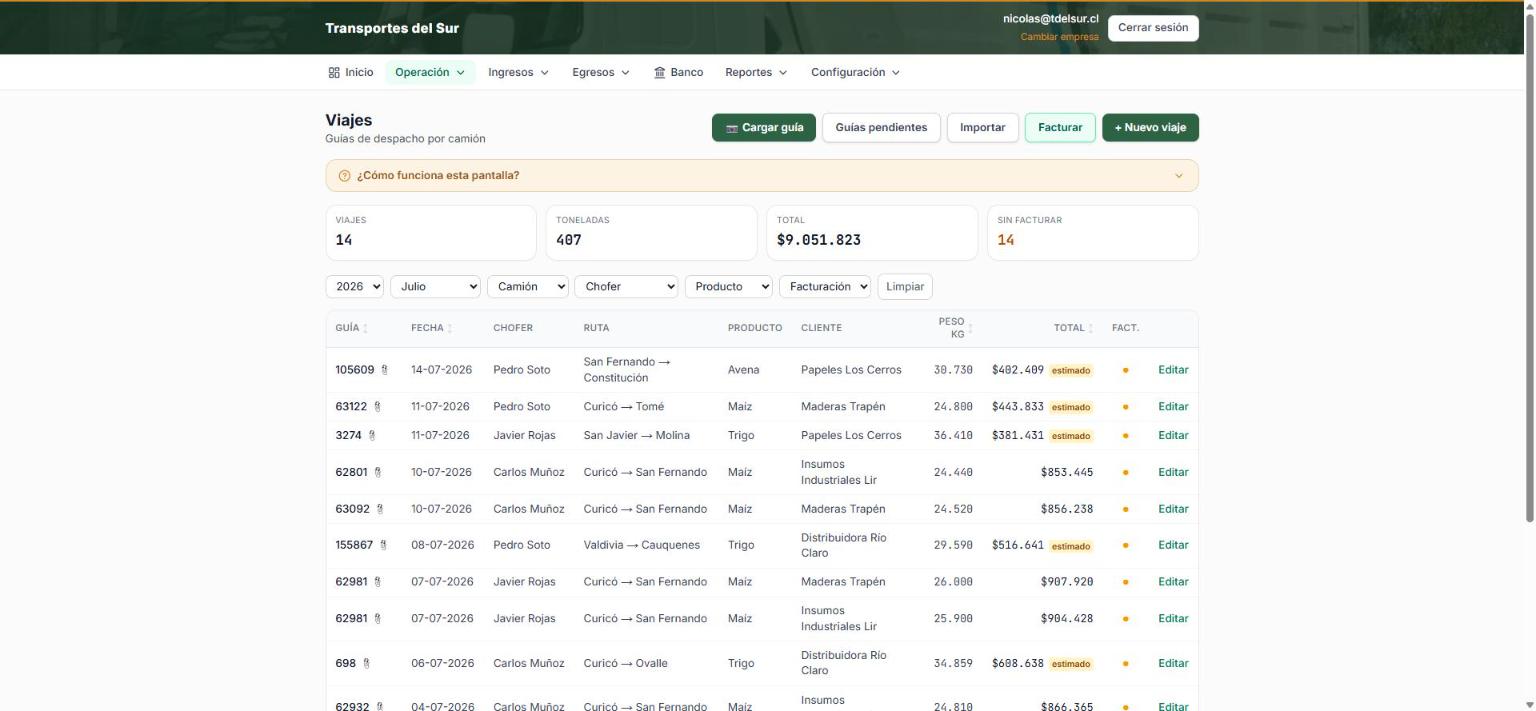Screen dimensions: 1536x711
Task: Open the Chofer filter dropdown
Action: (626, 287)
